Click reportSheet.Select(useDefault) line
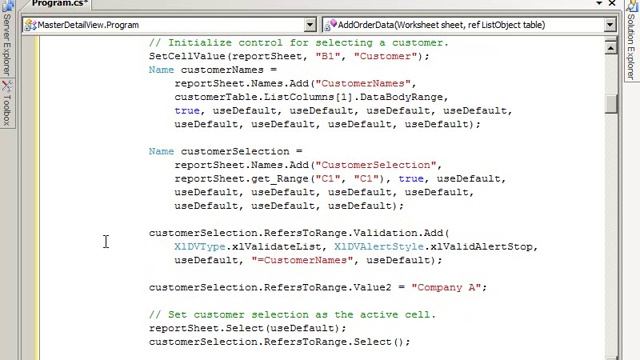The width and height of the screenshot is (640, 360). 248,328
